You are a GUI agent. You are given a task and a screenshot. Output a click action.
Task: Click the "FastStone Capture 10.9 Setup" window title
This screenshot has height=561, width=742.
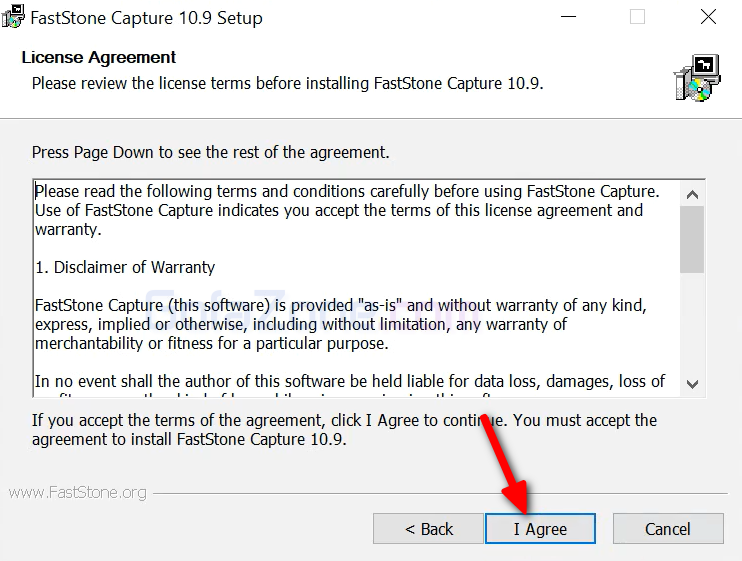[146, 18]
